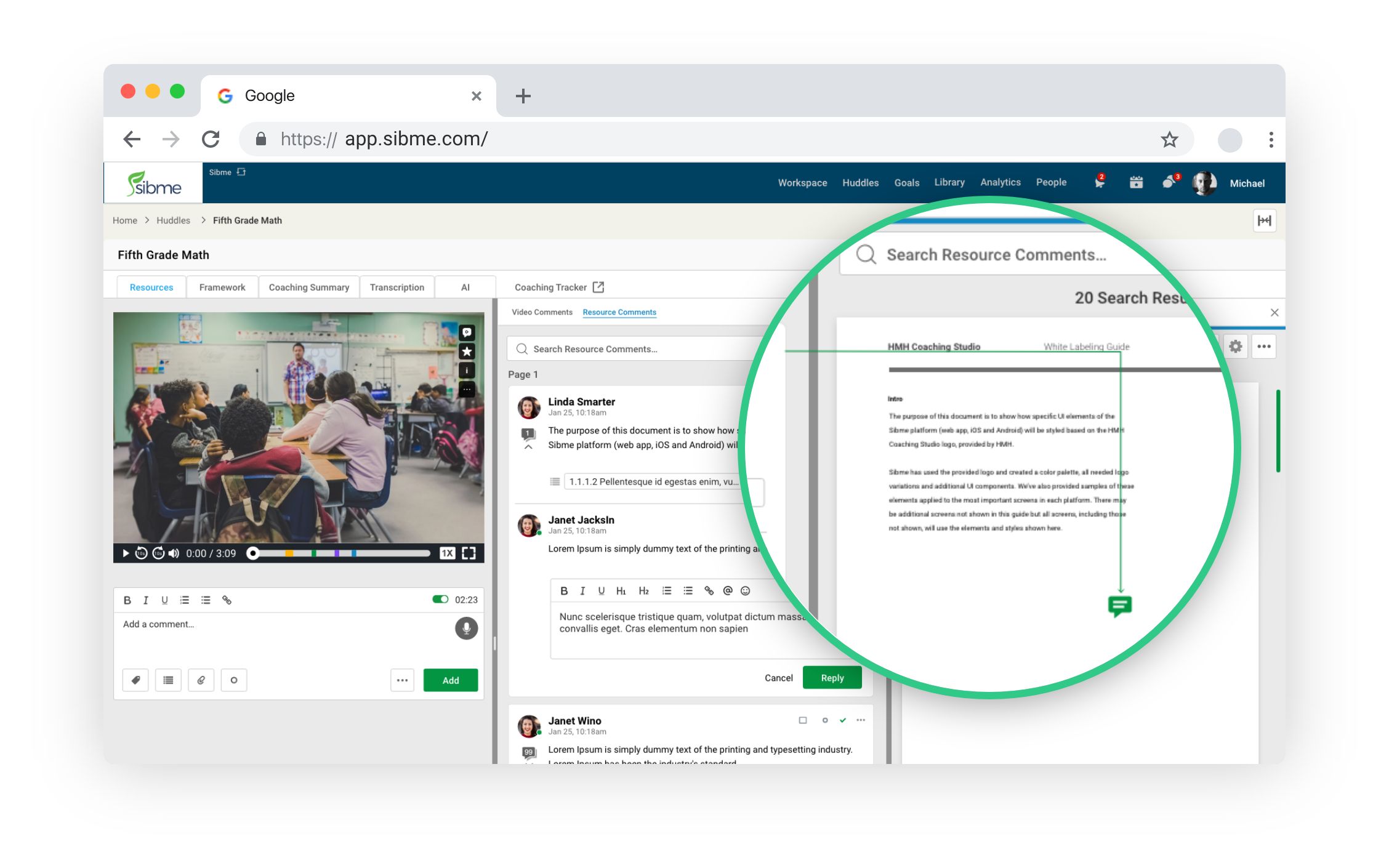
Task: Open Coaching Summary tab
Action: pos(309,287)
